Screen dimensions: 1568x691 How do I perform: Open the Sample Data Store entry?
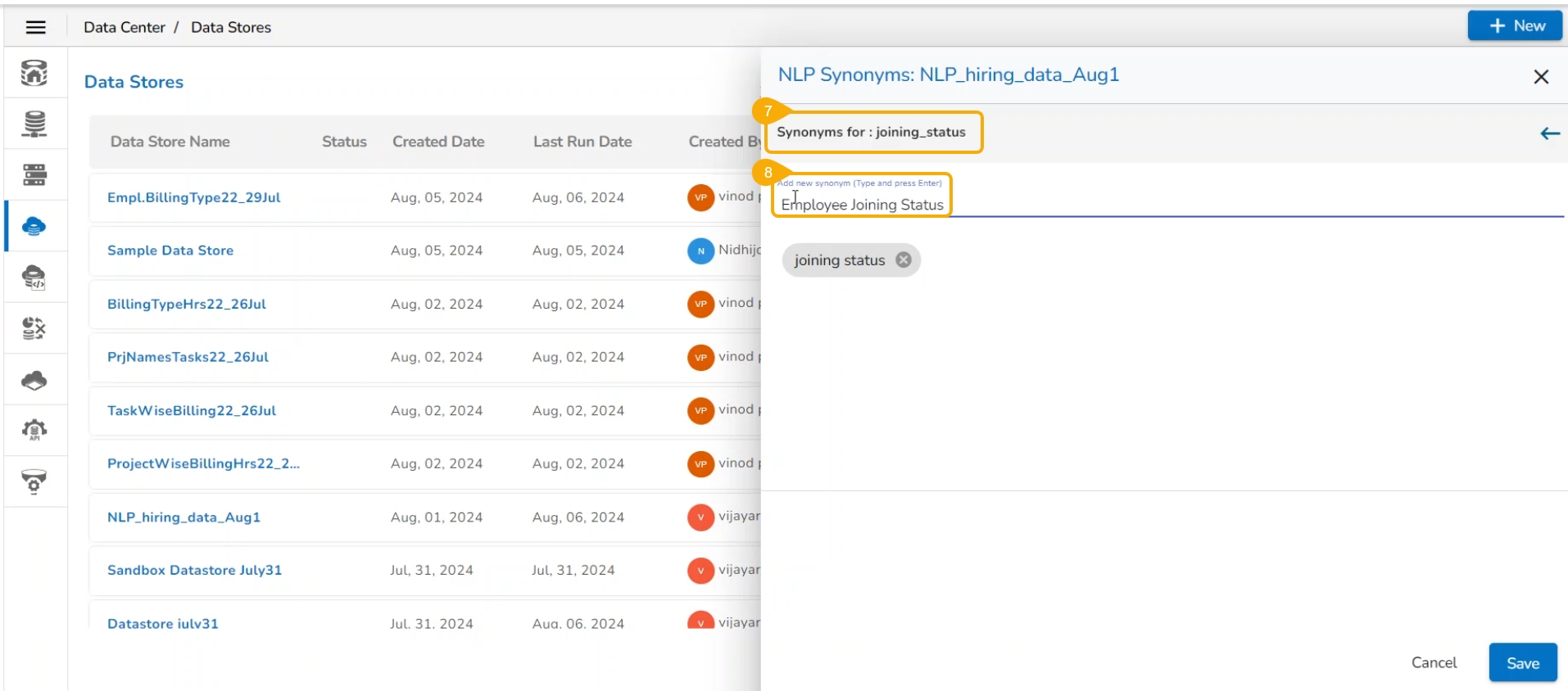(x=170, y=251)
